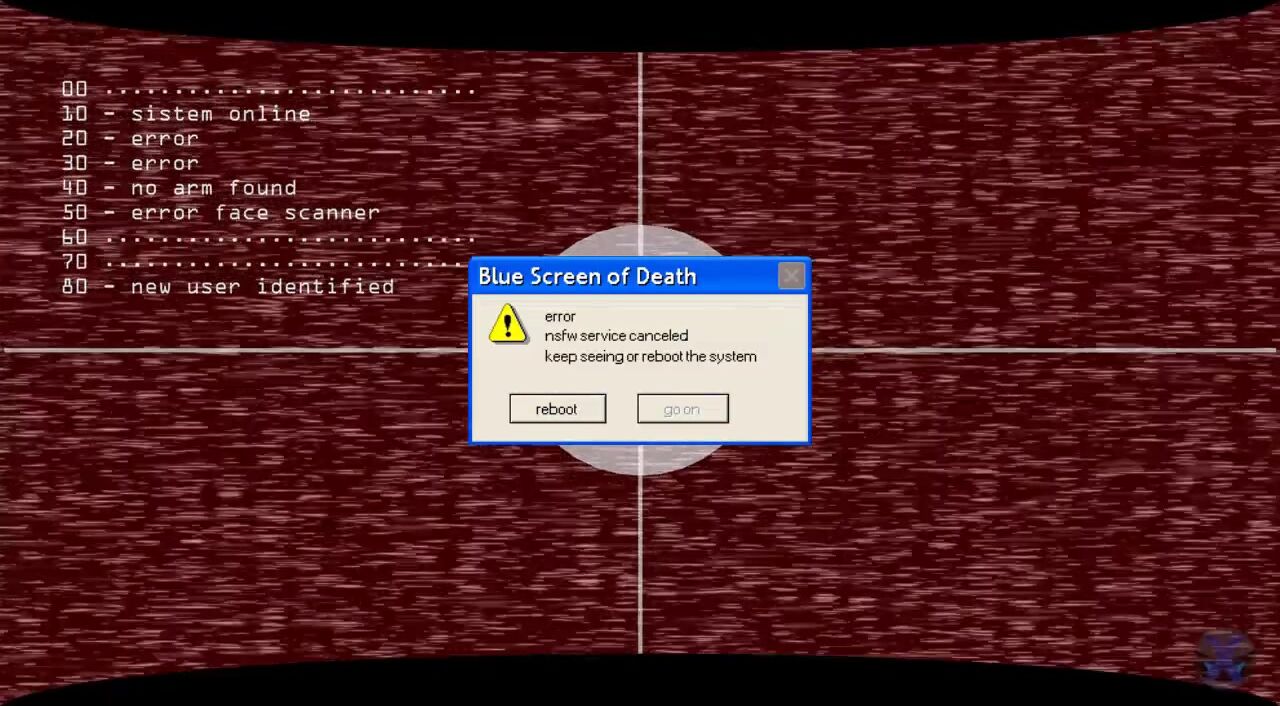Click the "50 - error face scanner" entry
This screenshot has height=706, width=1280.
[x=220, y=213]
